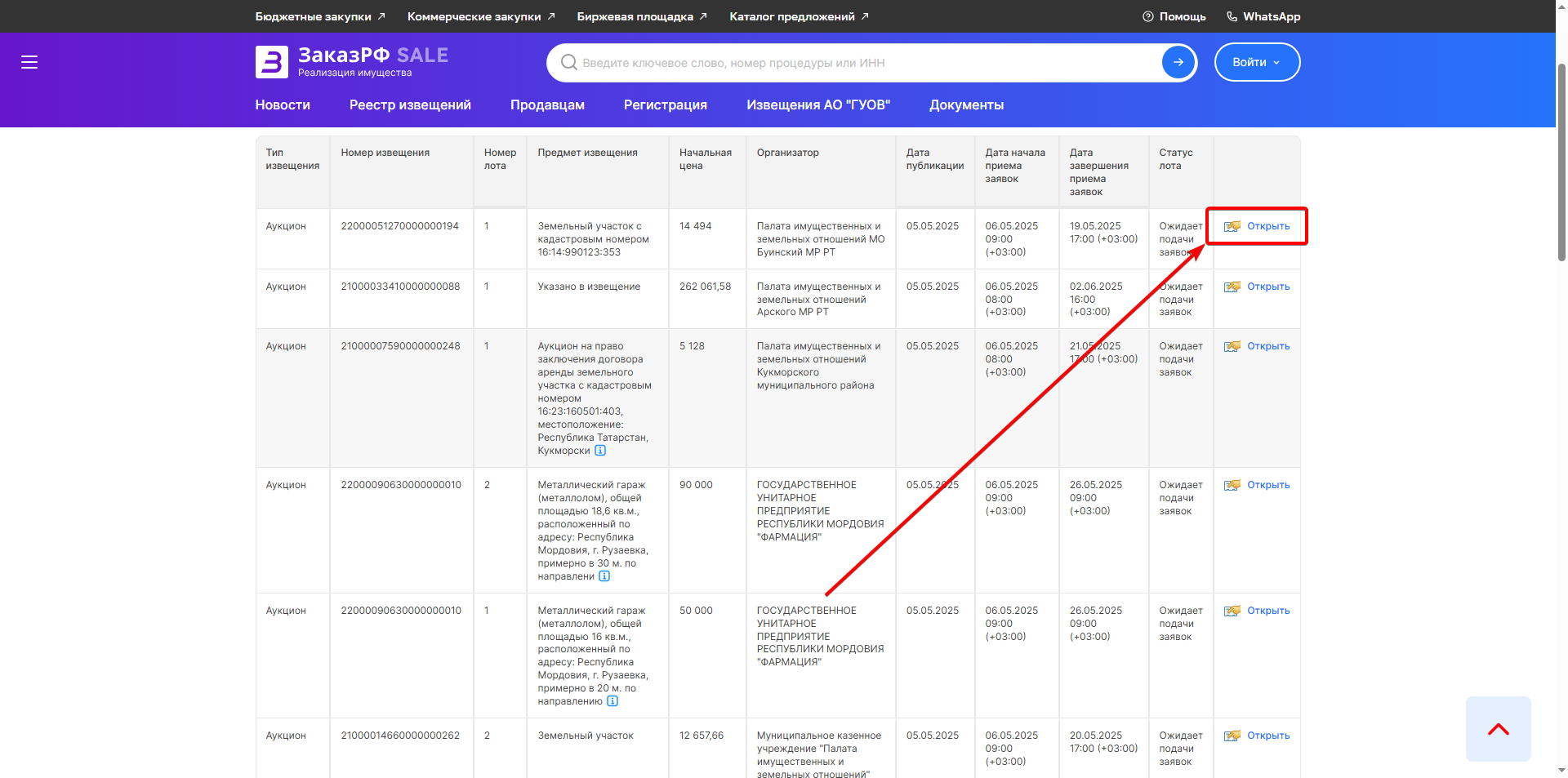1568x778 pixels.
Task: Click open icon in row 22000051270000000194
Action: (x=1232, y=226)
